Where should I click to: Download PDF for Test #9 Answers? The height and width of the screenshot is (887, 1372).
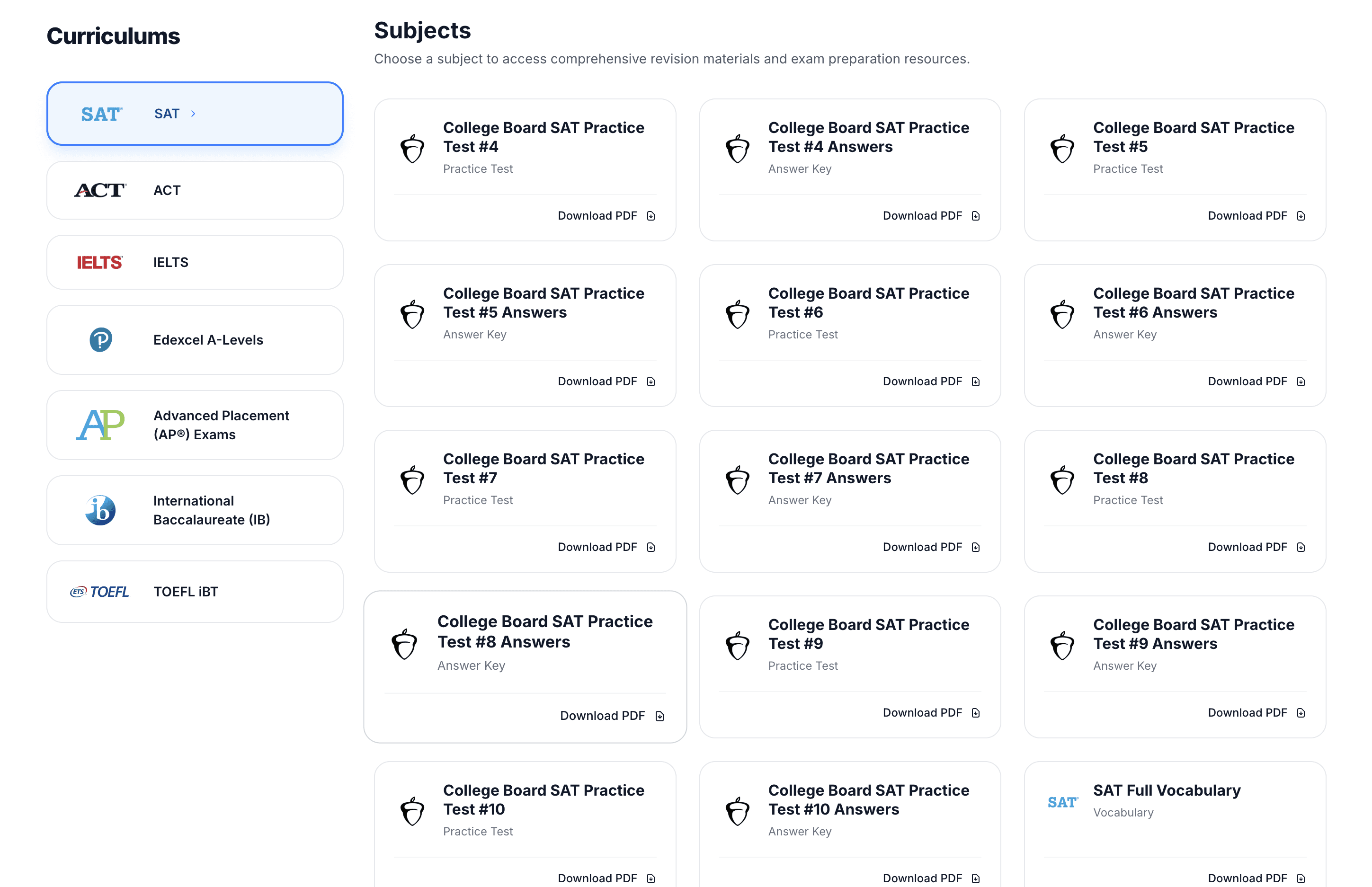coord(1247,713)
